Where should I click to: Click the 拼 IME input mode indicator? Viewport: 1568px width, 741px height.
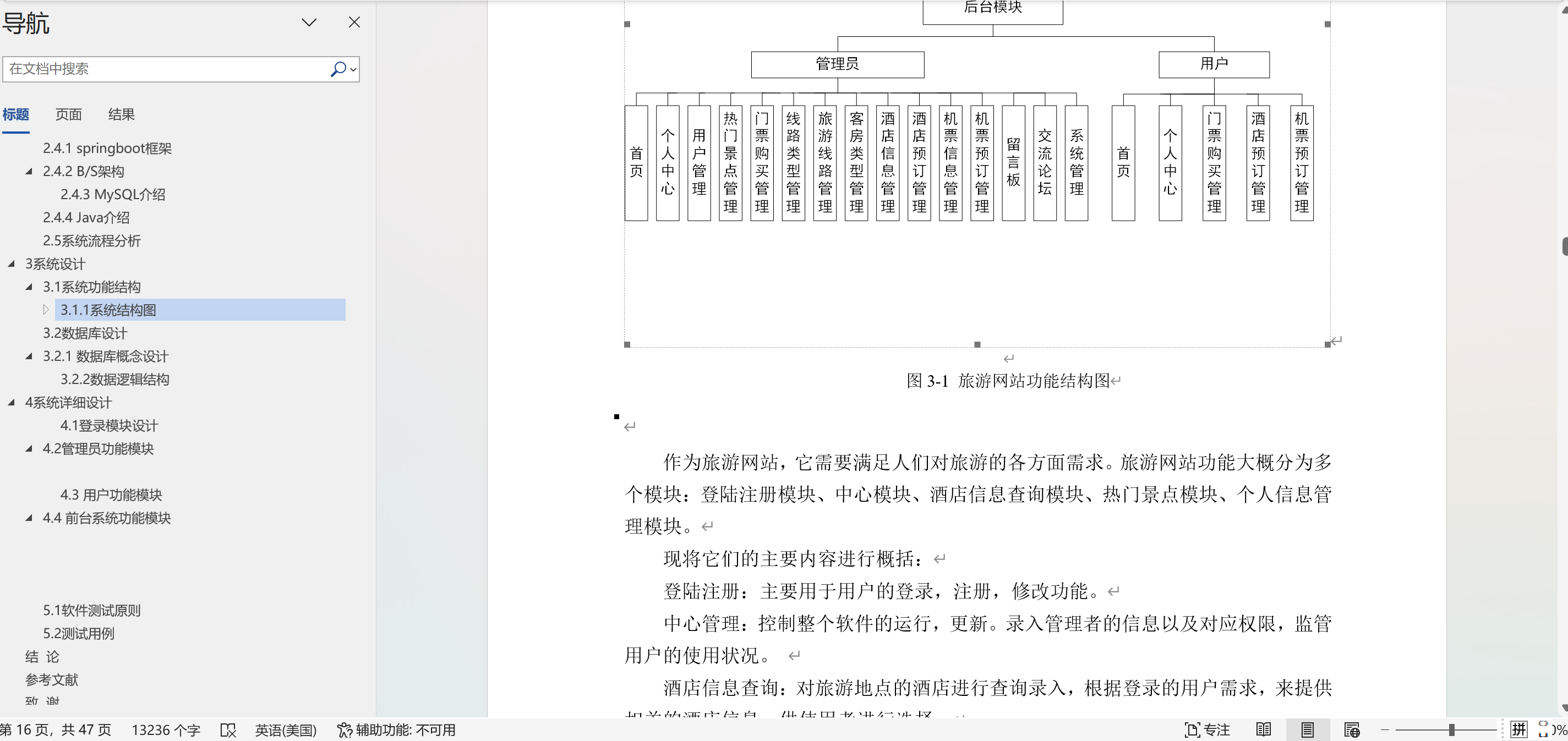(1520, 729)
